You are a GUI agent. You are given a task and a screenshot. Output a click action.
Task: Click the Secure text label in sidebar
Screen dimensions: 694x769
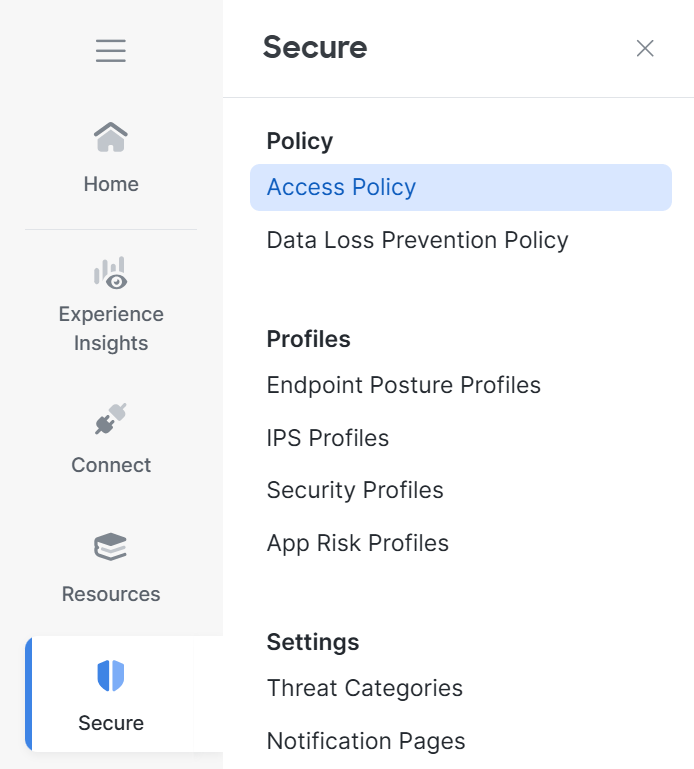coord(111,723)
